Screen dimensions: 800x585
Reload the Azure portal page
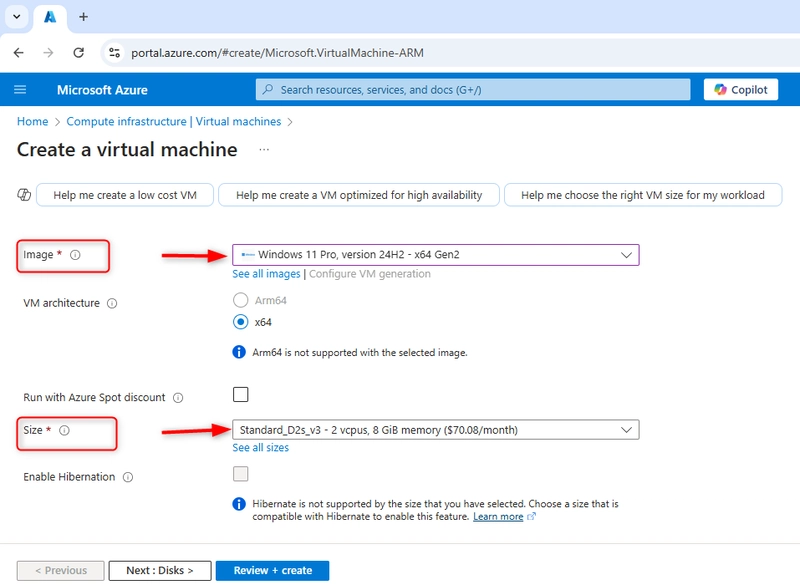[x=79, y=53]
